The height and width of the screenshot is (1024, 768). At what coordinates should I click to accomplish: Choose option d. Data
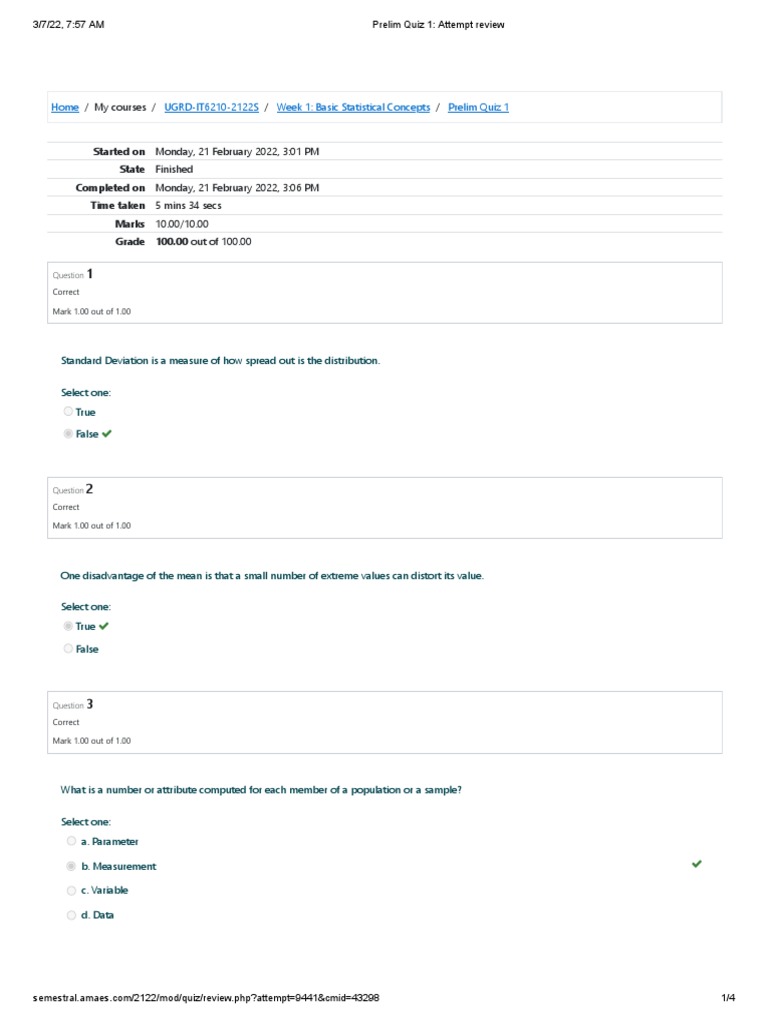[71, 915]
